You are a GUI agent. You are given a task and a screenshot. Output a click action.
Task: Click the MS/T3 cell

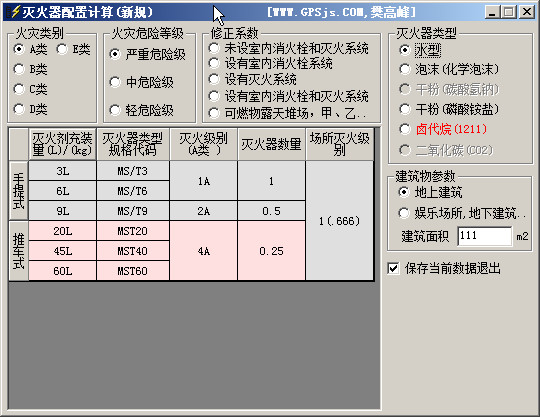pyautogui.click(x=133, y=171)
